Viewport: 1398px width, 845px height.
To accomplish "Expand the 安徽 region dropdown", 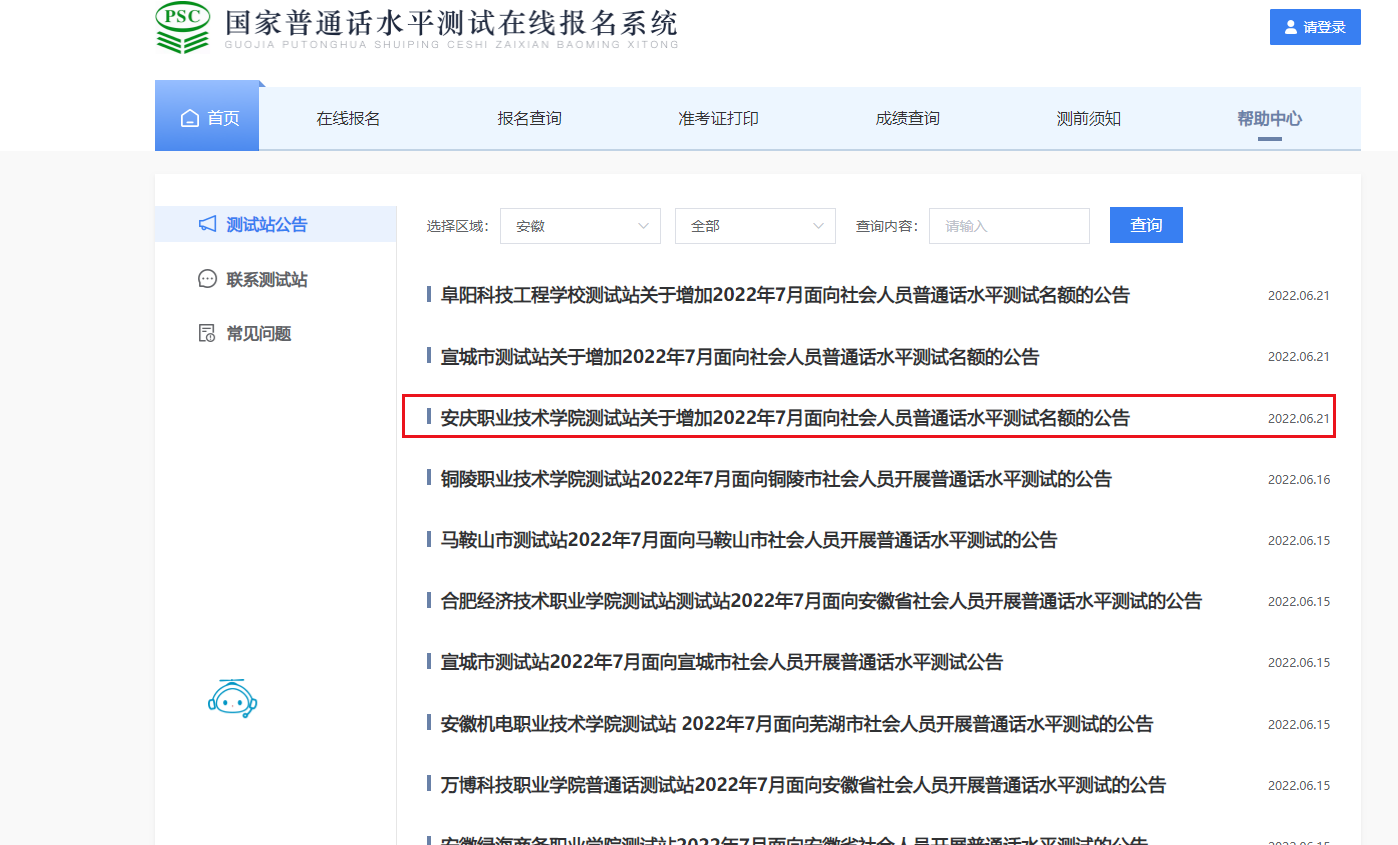I will point(580,226).
